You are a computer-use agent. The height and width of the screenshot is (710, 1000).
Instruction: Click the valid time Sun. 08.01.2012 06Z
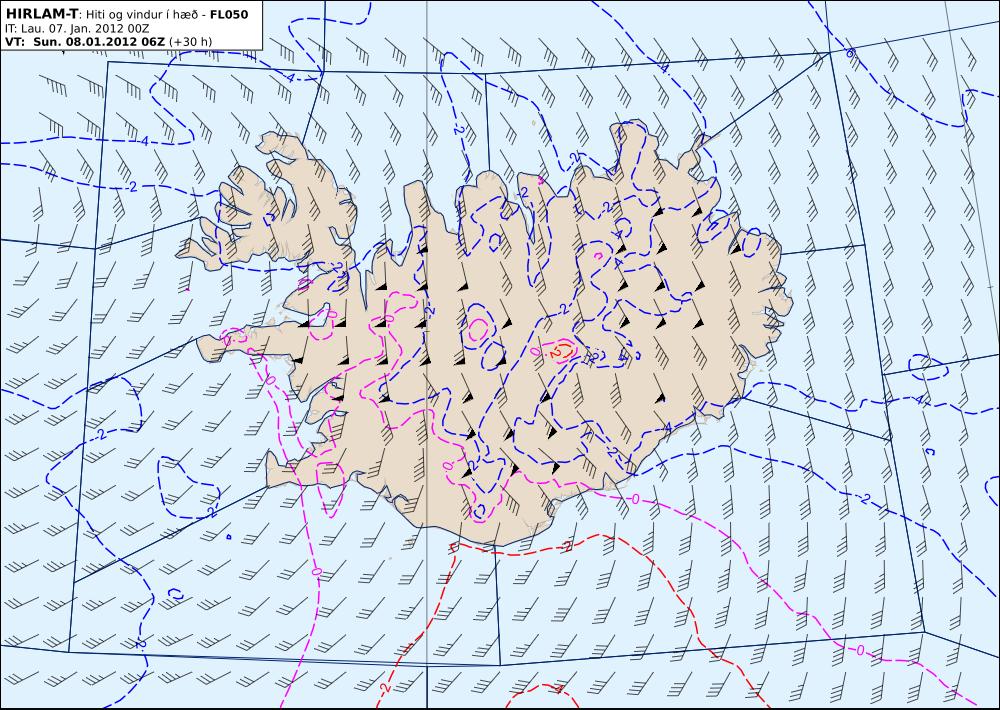[99, 42]
